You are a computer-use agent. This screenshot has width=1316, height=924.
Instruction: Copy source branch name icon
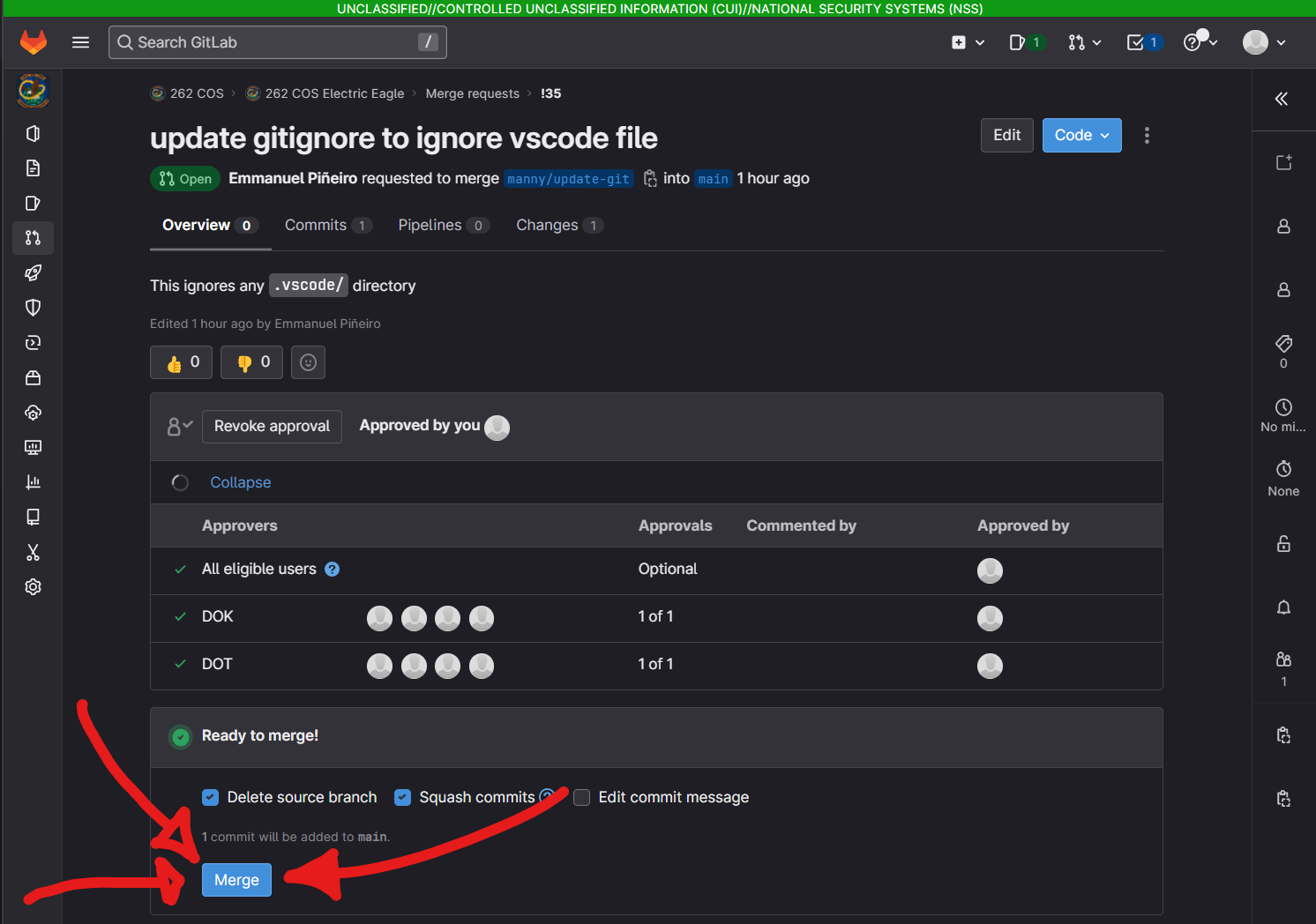click(650, 178)
